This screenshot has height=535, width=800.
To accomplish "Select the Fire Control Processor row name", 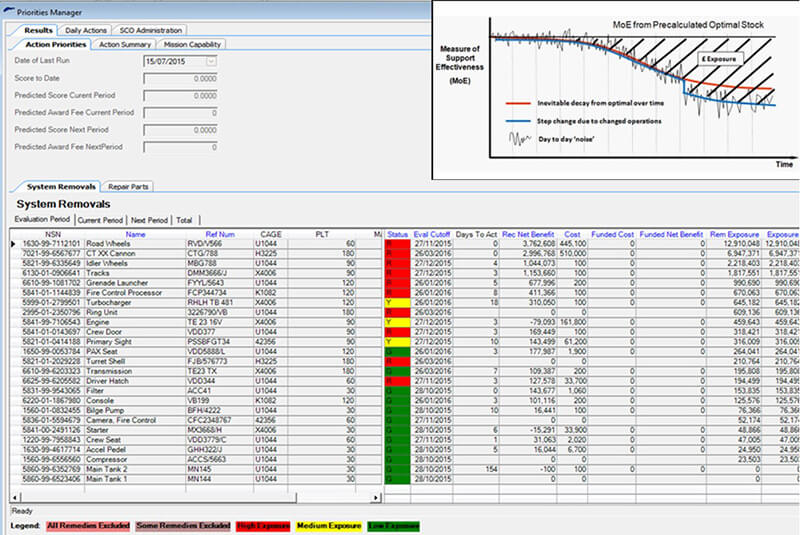I will 124,293.
